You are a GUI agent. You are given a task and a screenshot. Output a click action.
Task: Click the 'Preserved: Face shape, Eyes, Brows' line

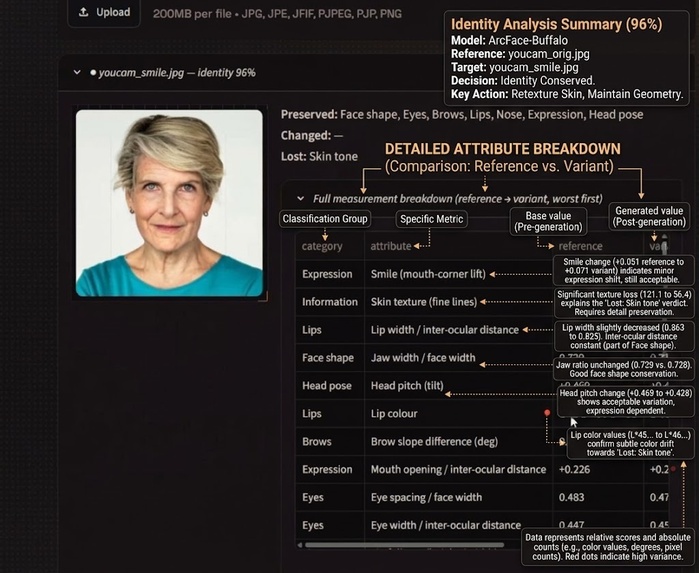(462, 115)
